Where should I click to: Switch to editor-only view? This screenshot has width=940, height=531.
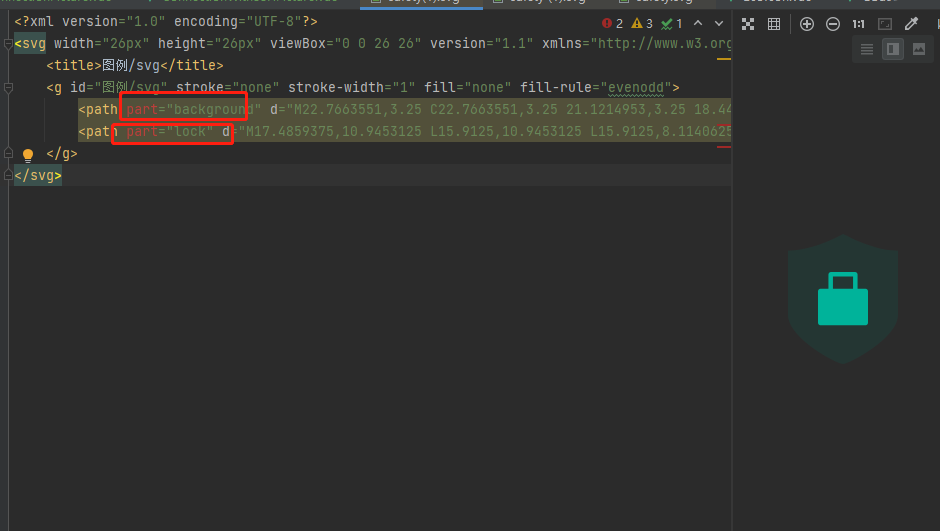click(867, 49)
